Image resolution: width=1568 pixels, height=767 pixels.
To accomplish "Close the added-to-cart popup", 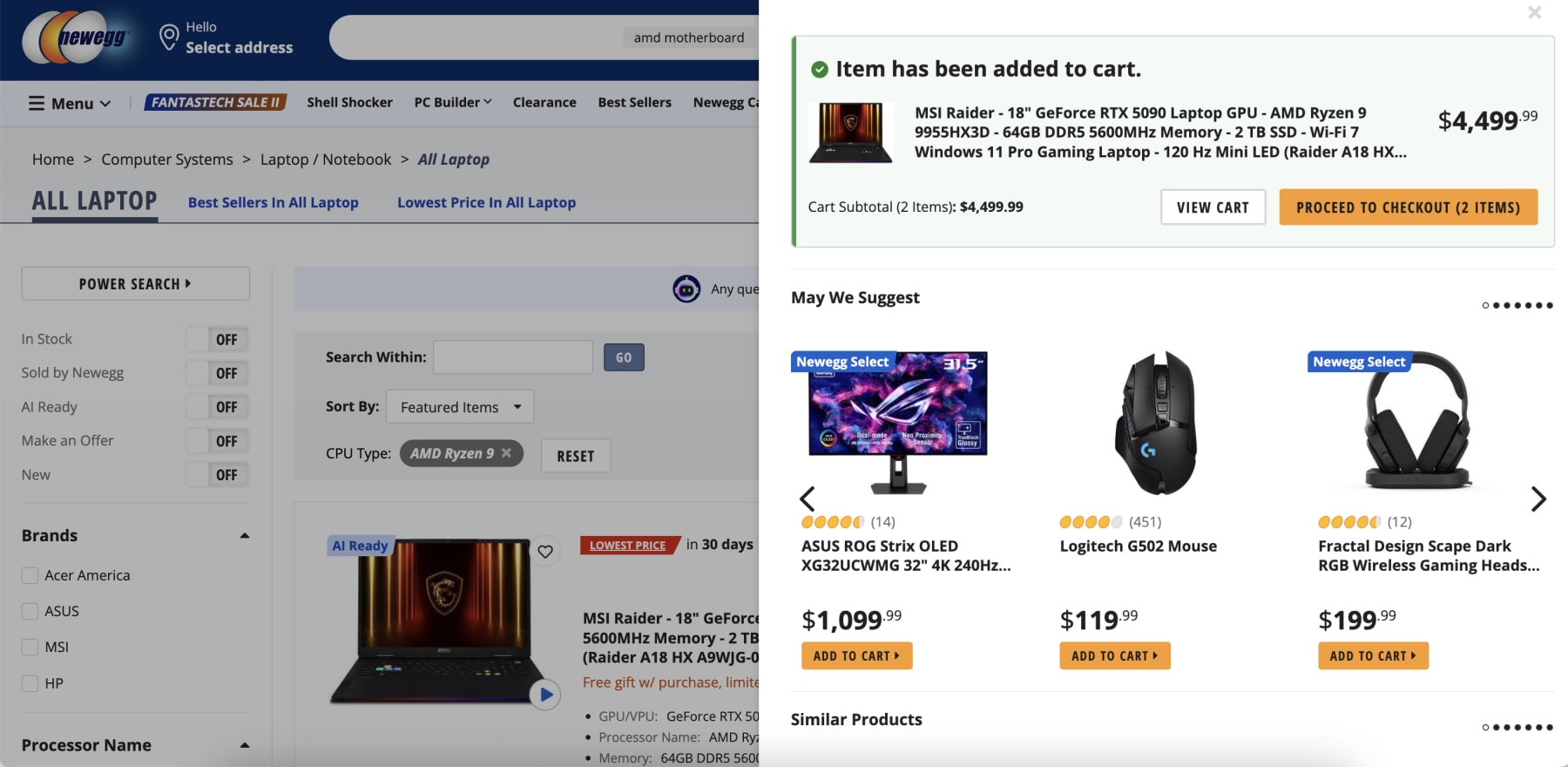I will click(x=1534, y=13).
